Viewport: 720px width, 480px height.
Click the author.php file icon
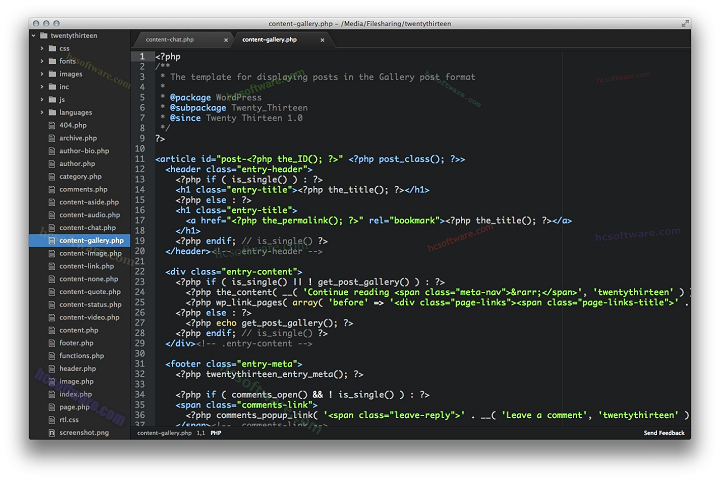click(52, 164)
